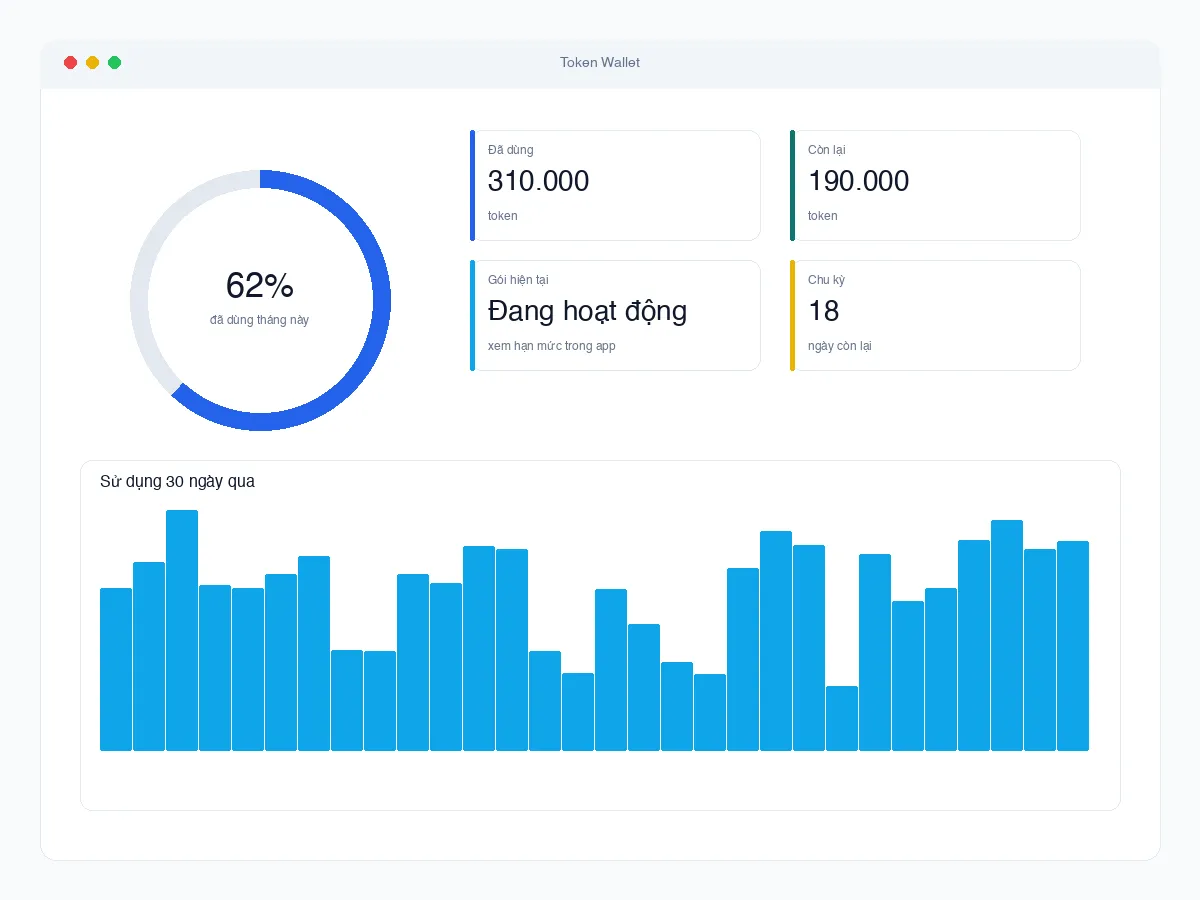Click the 62% value in the donut
Screen dimensions: 1200x900
(260, 286)
